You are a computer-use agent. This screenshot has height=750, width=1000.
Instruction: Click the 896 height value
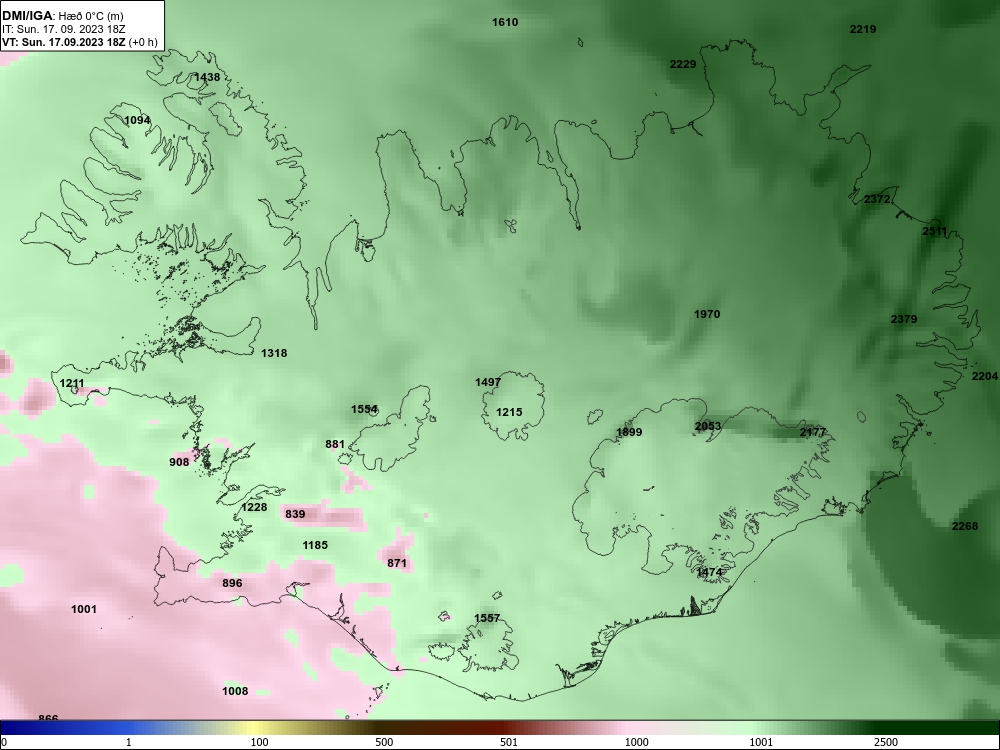coord(232,583)
